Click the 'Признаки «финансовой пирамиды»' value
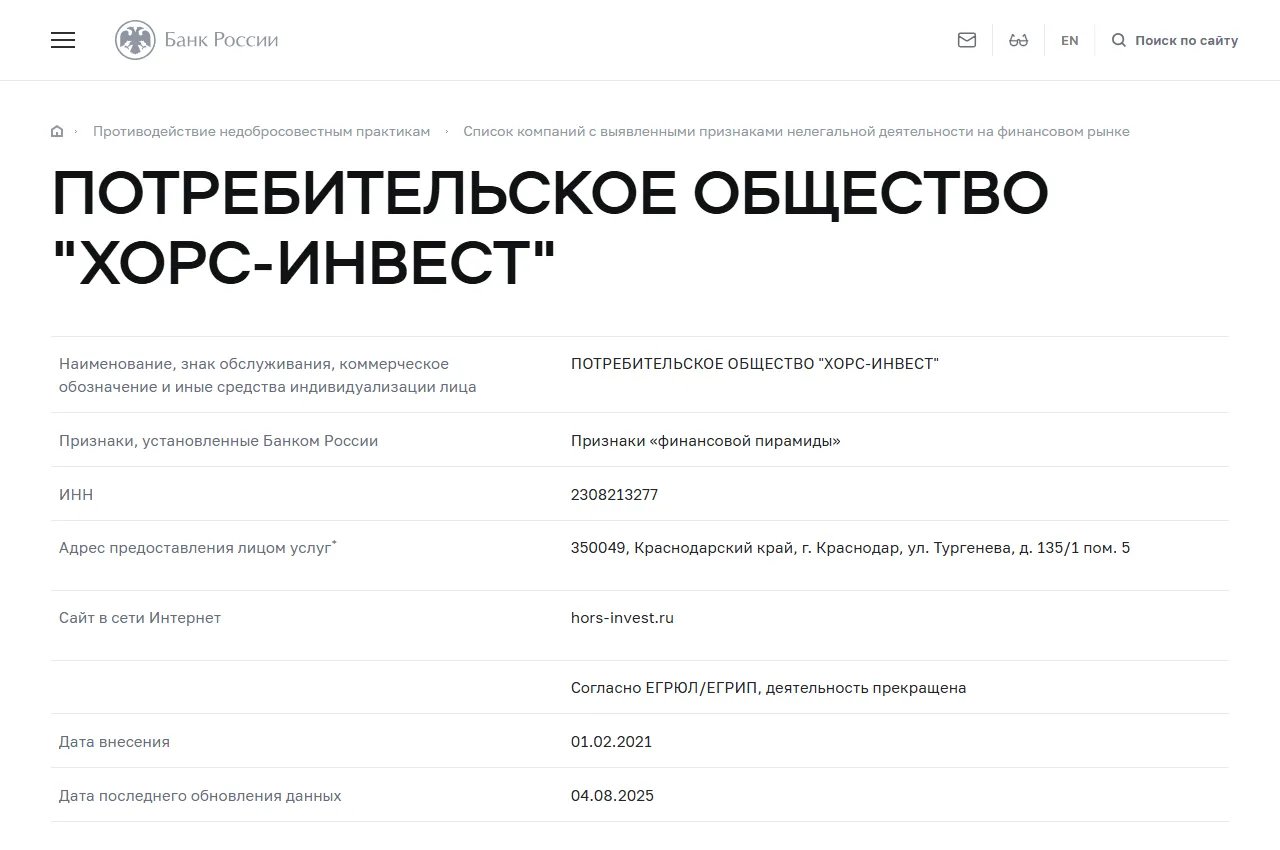 [x=705, y=441]
